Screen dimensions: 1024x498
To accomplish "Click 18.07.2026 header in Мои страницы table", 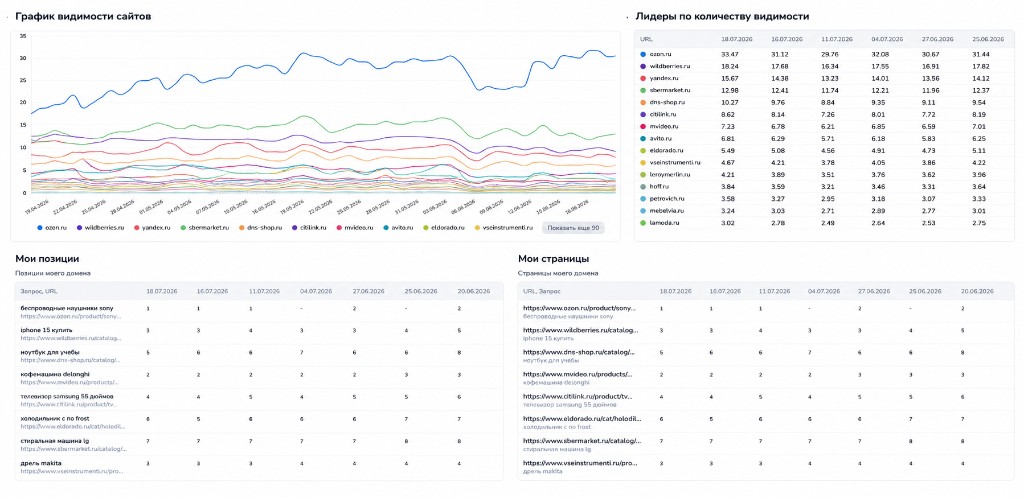I will coord(676,291).
